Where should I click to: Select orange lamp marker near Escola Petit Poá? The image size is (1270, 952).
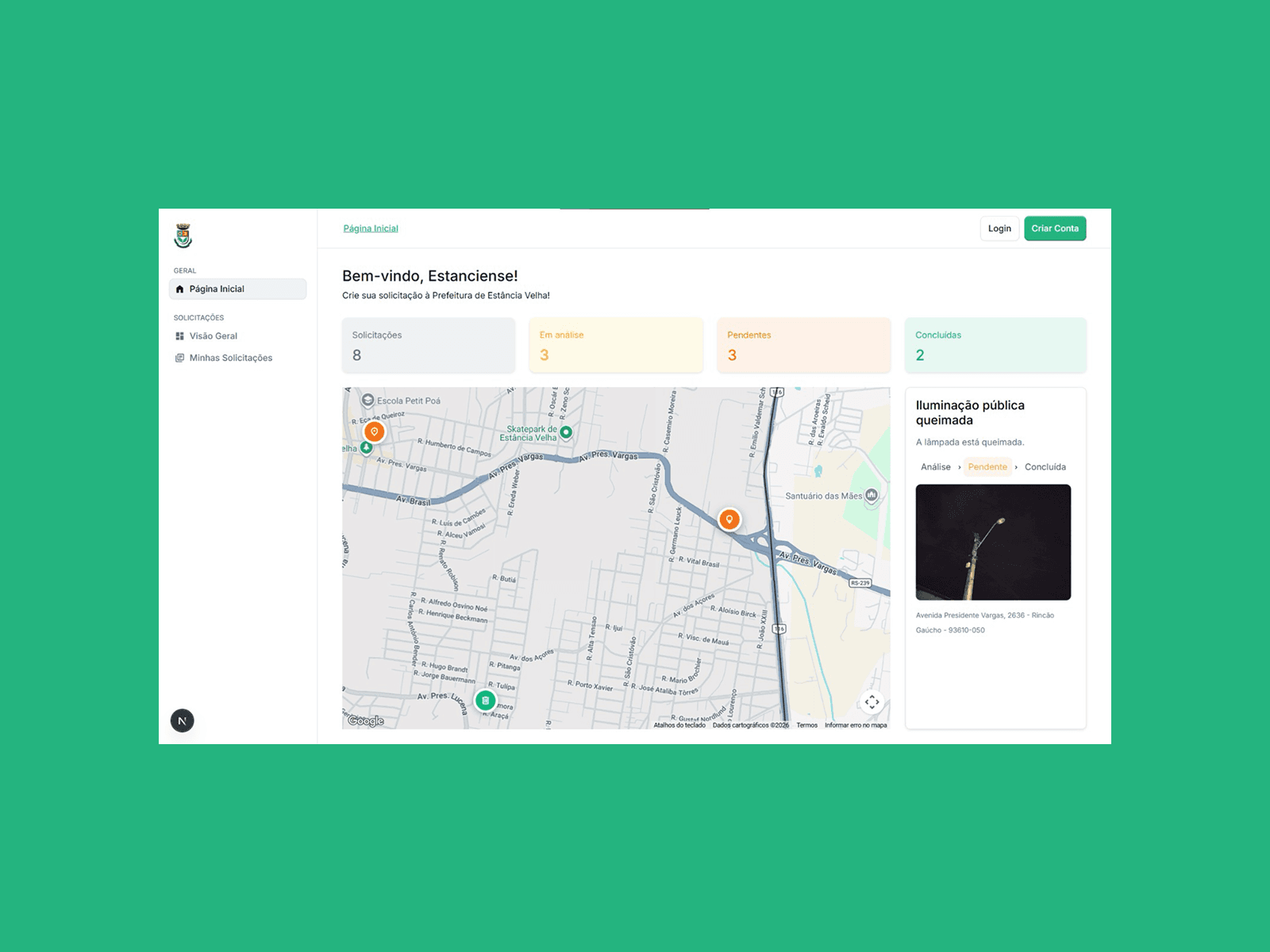coord(374,432)
